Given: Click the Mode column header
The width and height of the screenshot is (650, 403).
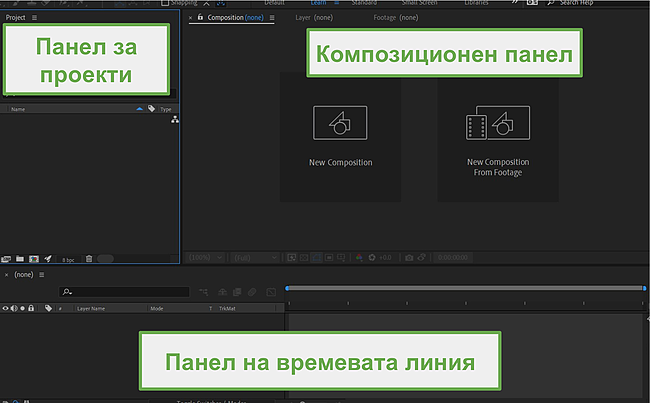Looking at the screenshot, I should coord(157,308).
